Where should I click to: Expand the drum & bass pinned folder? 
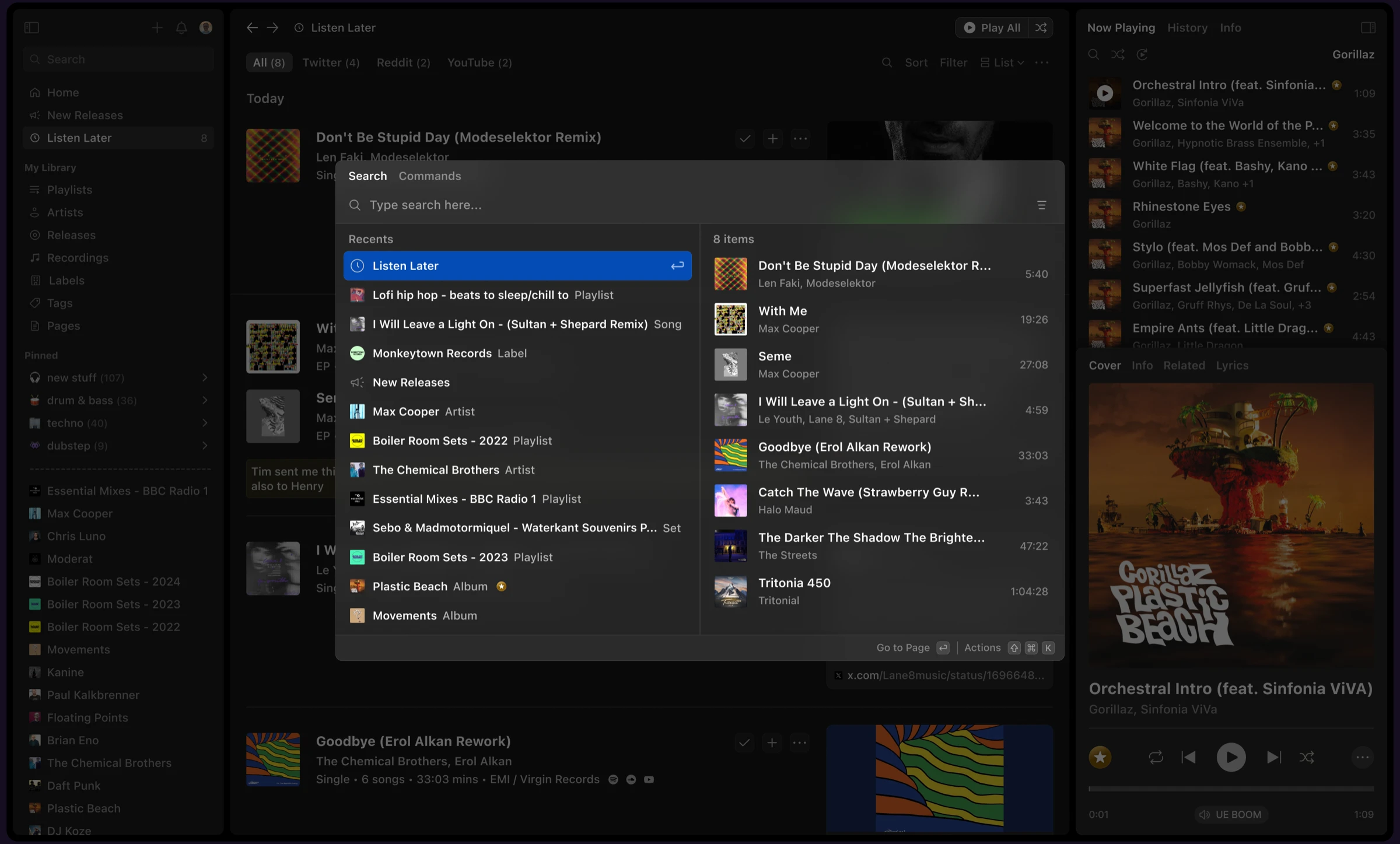205,401
